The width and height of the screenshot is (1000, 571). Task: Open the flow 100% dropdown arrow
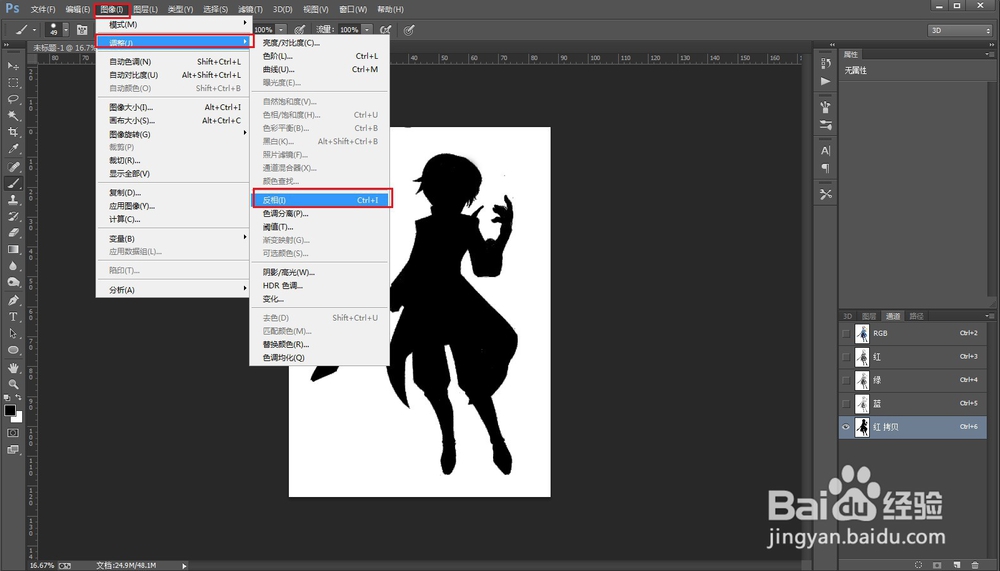coord(367,30)
